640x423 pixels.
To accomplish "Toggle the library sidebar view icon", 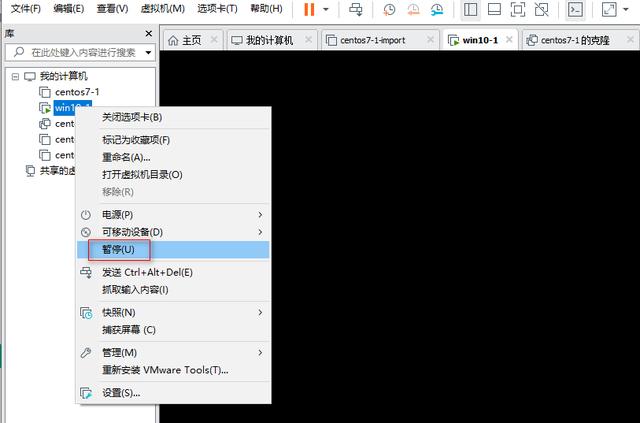I will [470, 9].
